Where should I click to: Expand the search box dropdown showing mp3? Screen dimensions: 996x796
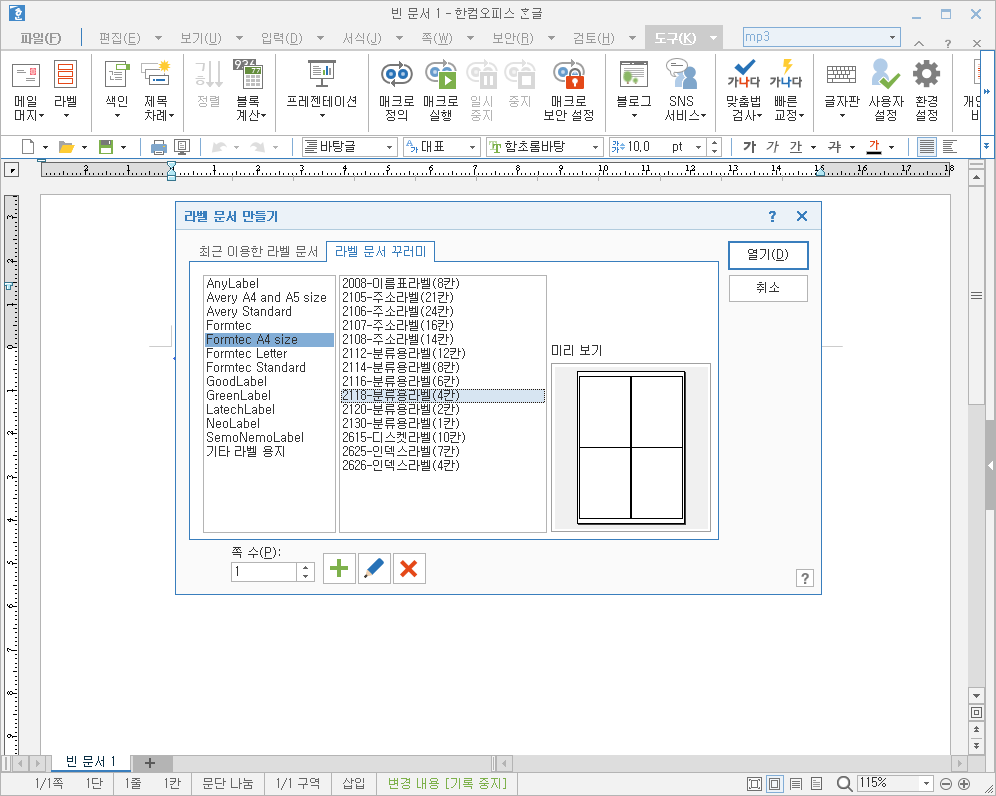tap(892, 37)
